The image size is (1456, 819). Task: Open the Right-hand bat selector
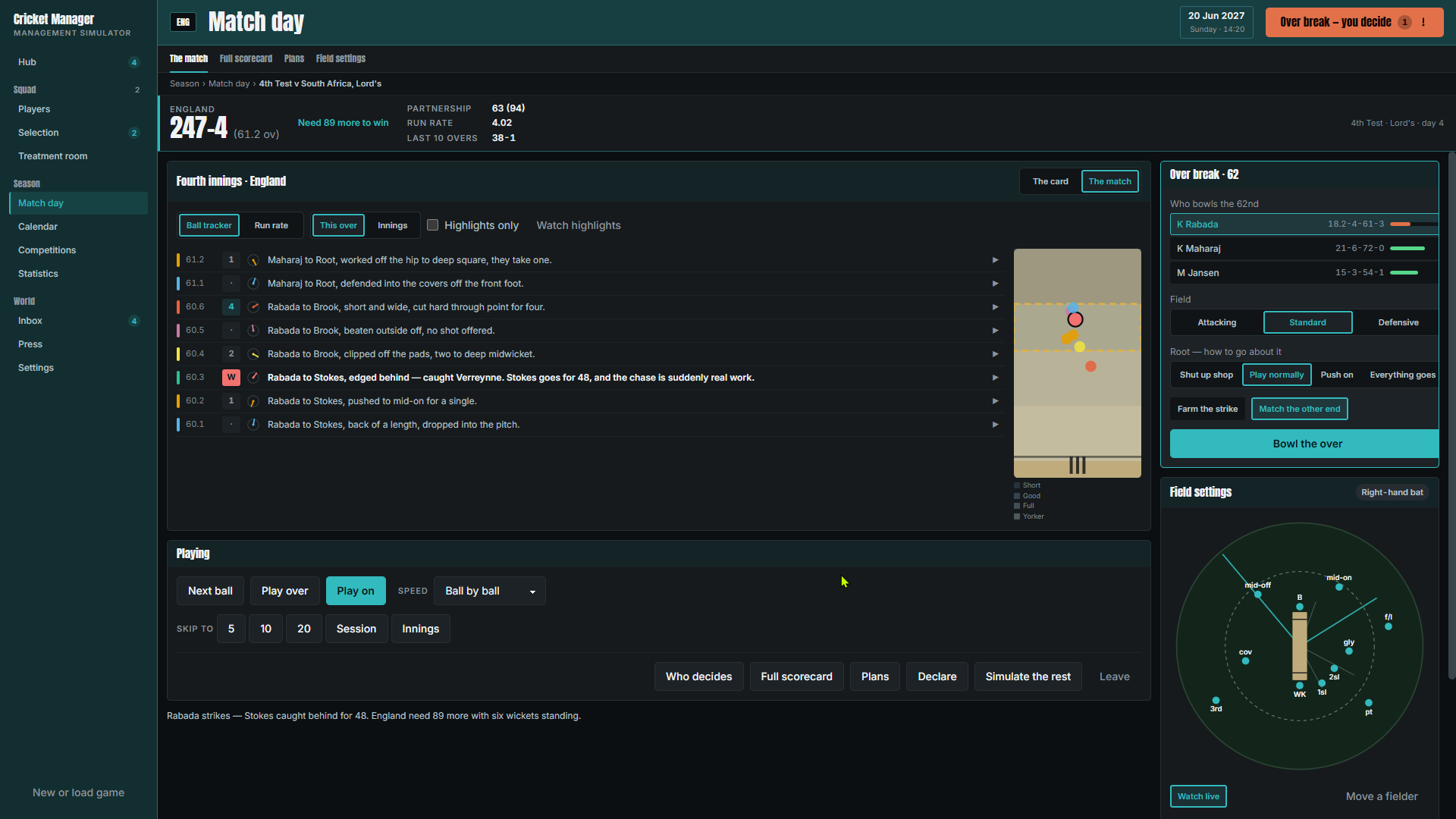1392,492
